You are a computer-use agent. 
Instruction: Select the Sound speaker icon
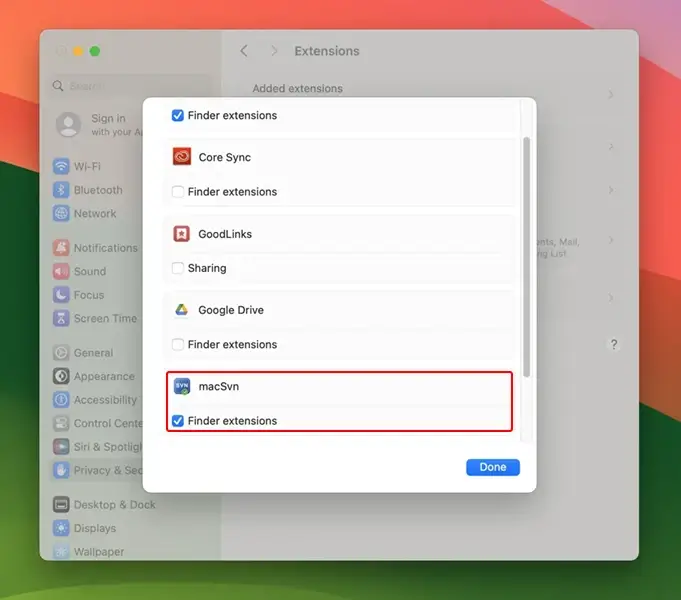pos(61,271)
